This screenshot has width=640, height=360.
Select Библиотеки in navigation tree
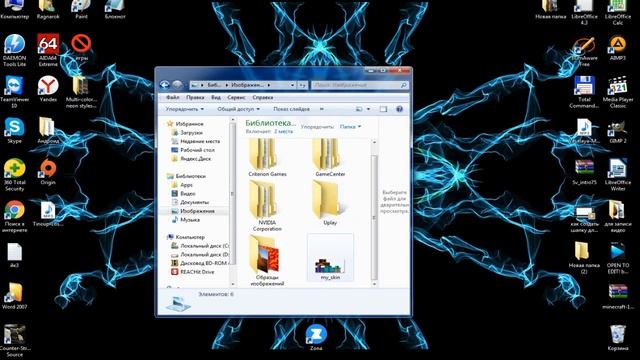190,176
